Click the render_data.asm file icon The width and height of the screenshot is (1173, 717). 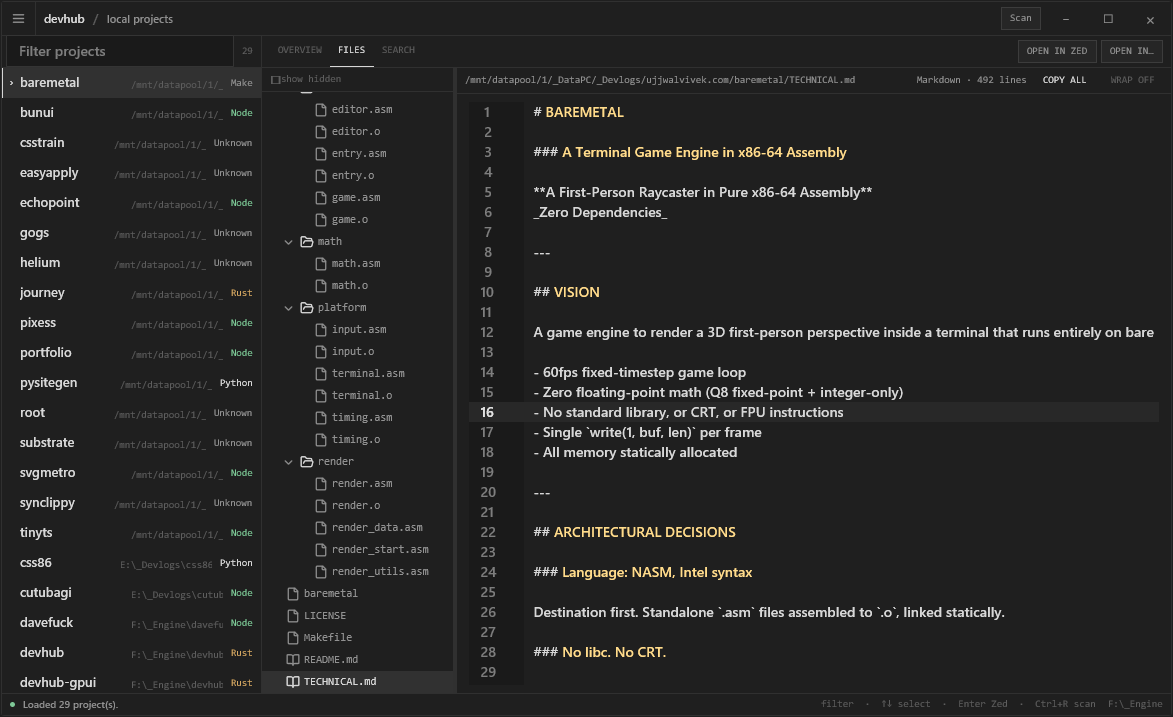[x=321, y=528]
